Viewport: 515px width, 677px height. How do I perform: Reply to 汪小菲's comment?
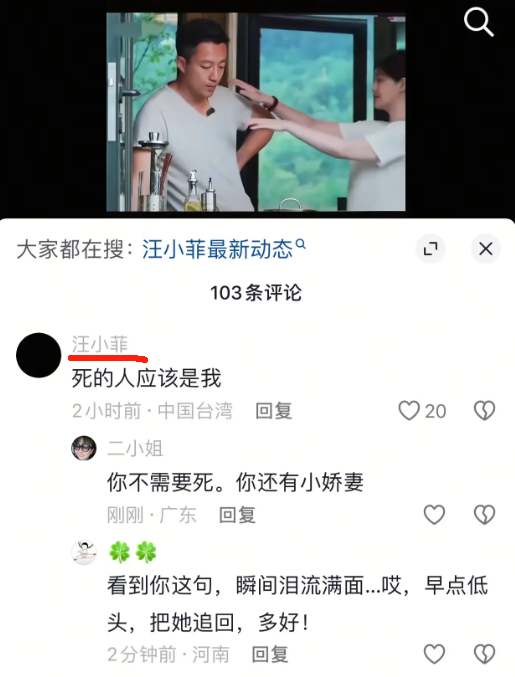[273, 411]
